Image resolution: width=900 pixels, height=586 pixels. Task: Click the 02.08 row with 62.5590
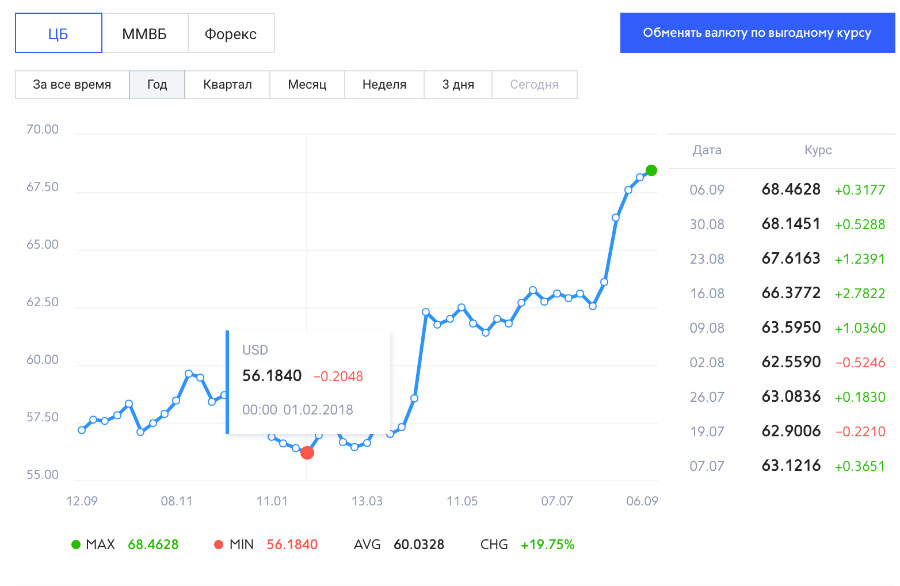787,362
